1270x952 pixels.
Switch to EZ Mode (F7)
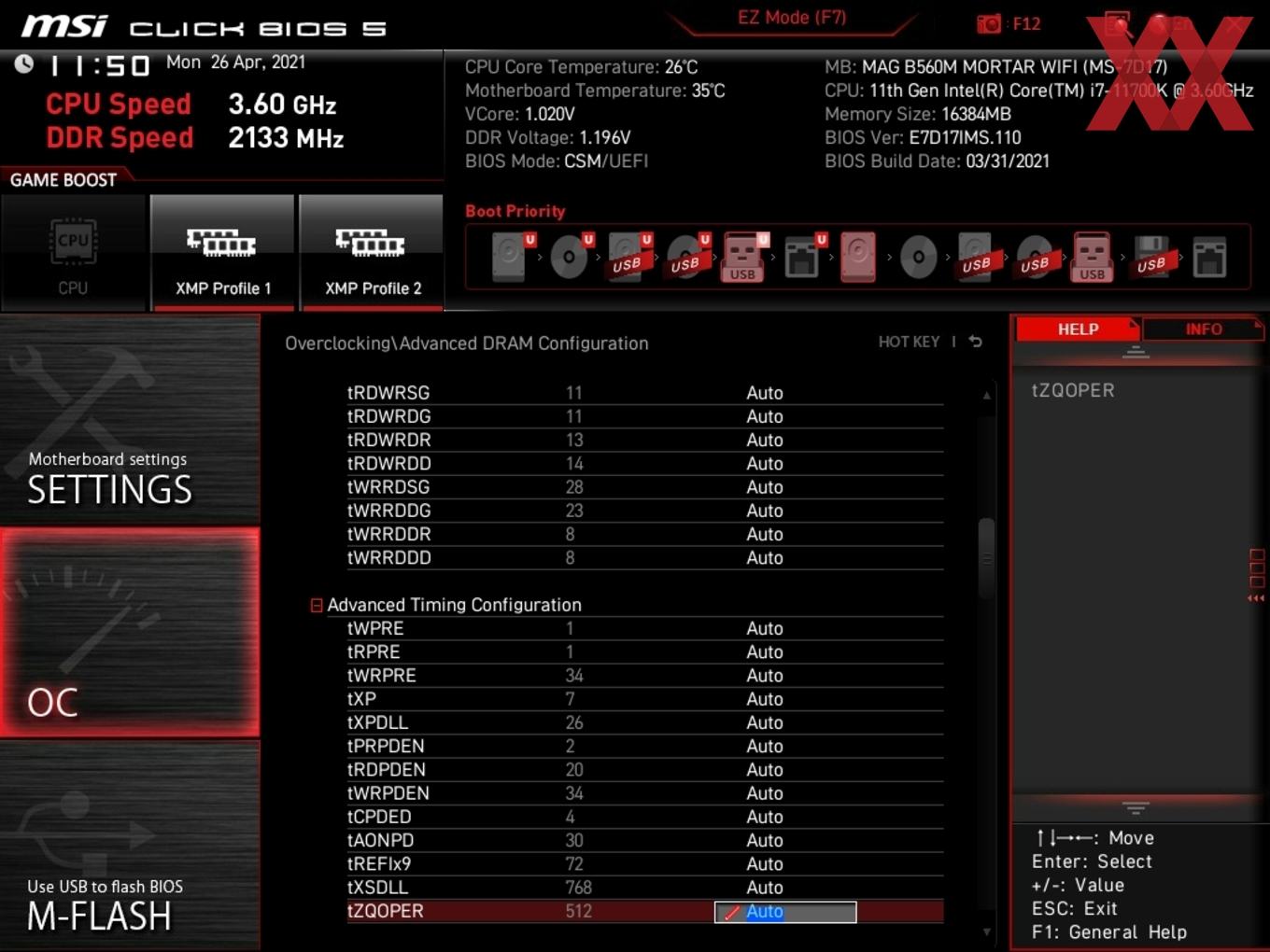tap(792, 18)
